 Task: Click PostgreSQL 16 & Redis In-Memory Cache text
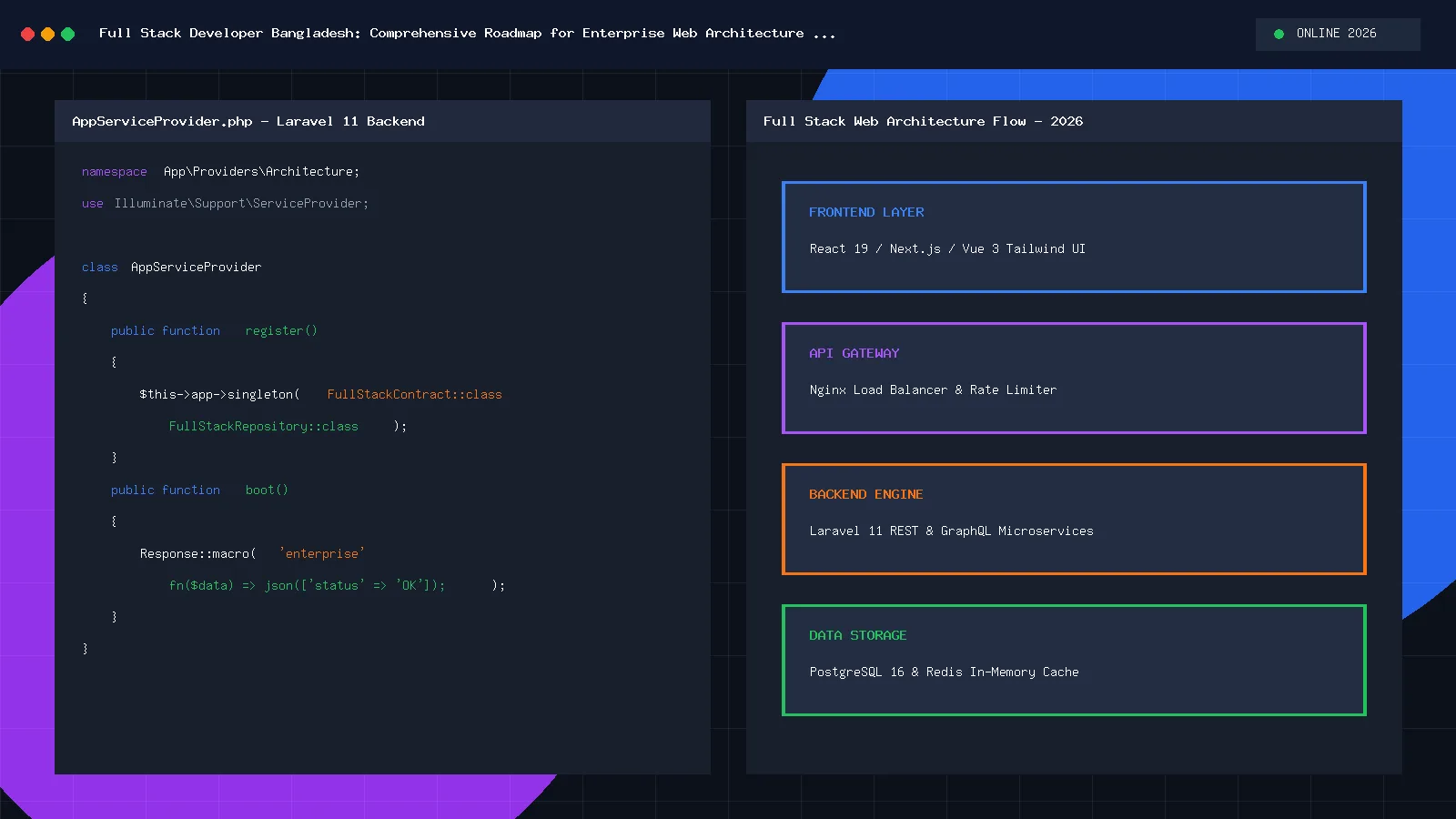pos(944,672)
